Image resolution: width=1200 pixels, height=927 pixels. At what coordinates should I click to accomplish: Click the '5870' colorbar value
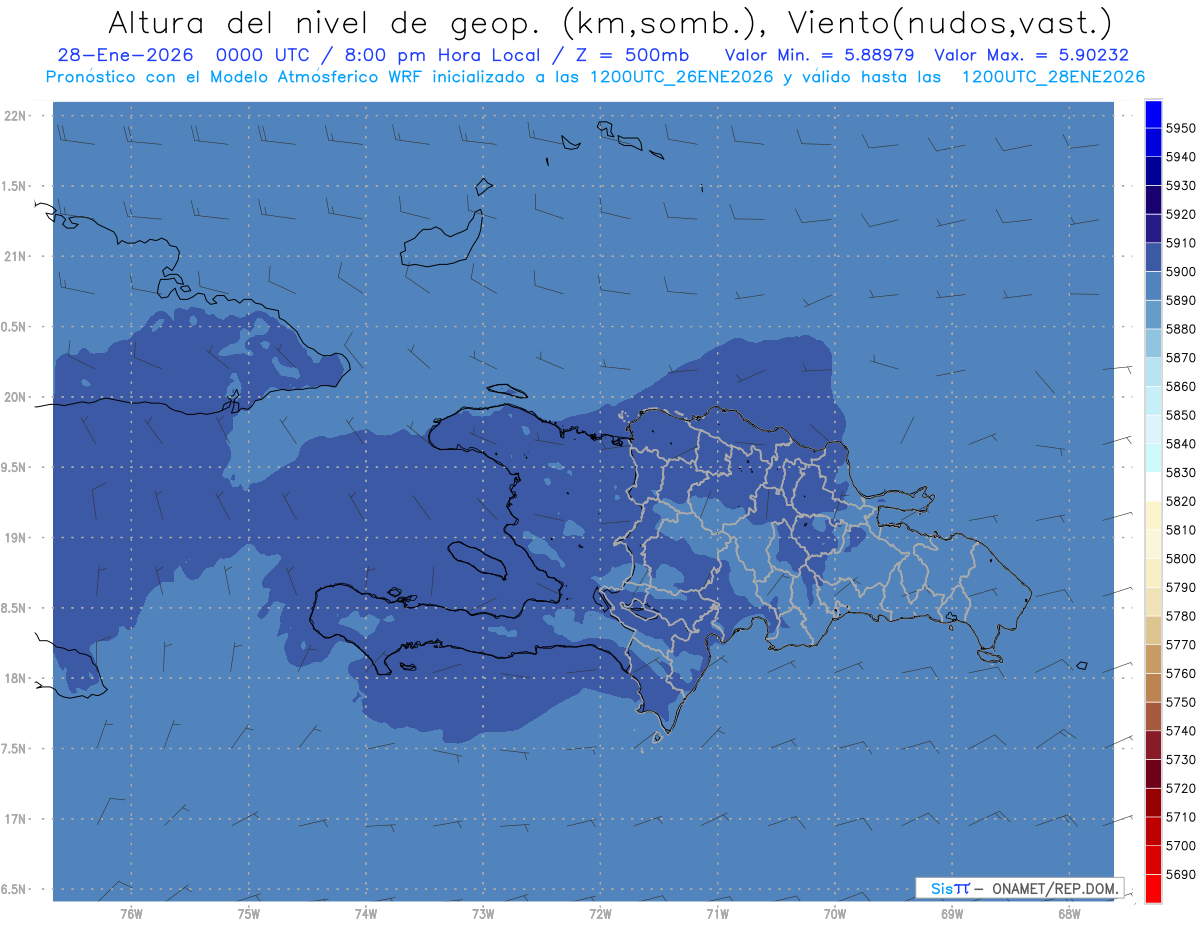(1180, 358)
